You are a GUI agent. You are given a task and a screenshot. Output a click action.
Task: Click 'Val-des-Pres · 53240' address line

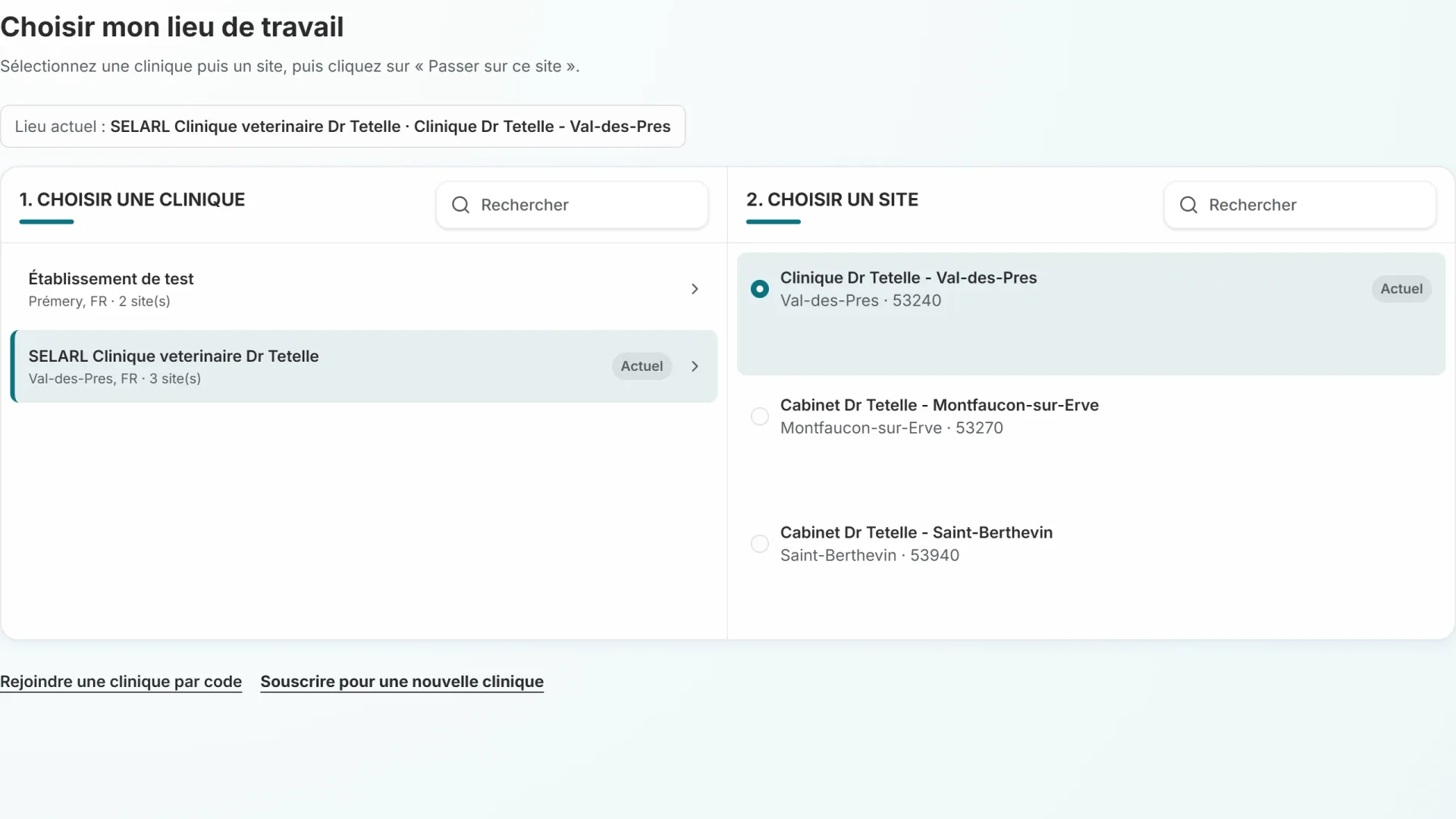point(861,300)
